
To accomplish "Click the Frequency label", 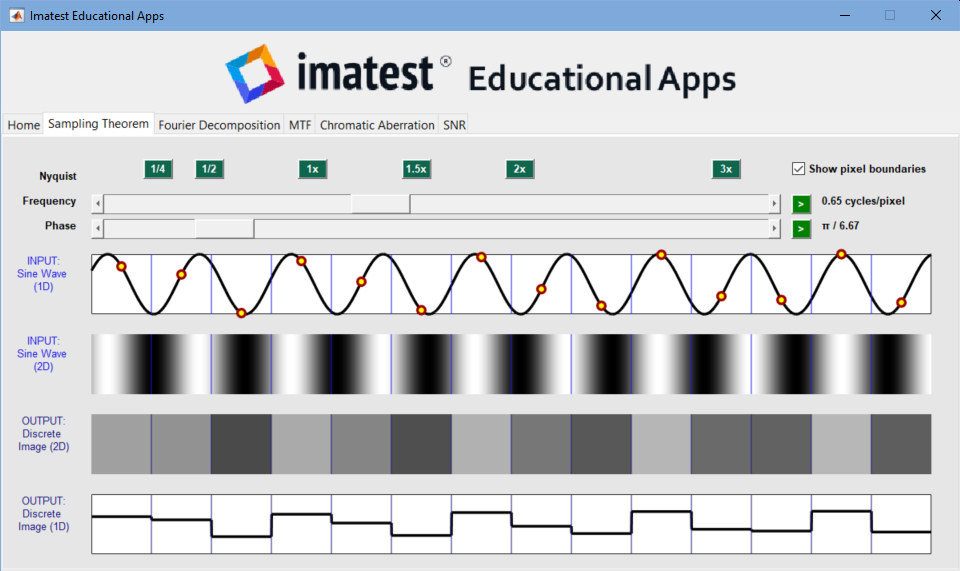I will pos(49,201).
